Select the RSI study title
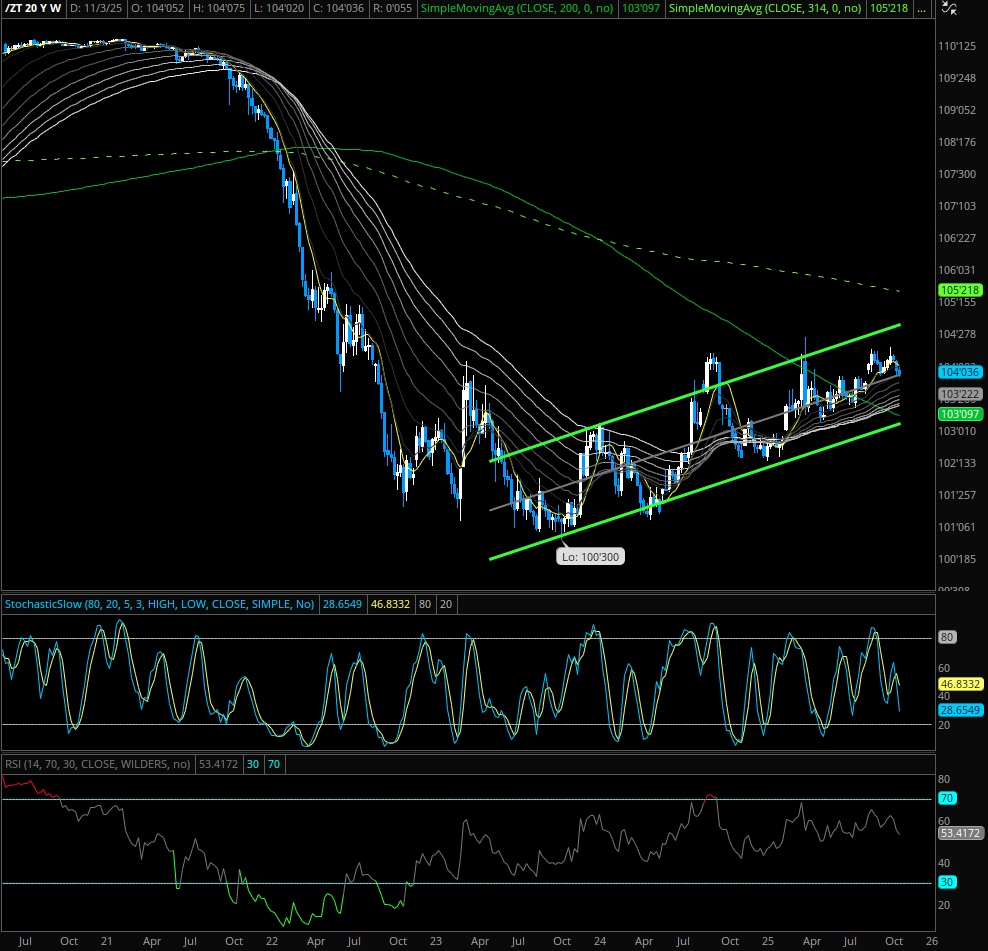The width and height of the screenshot is (988, 951). click(x=98, y=764)
